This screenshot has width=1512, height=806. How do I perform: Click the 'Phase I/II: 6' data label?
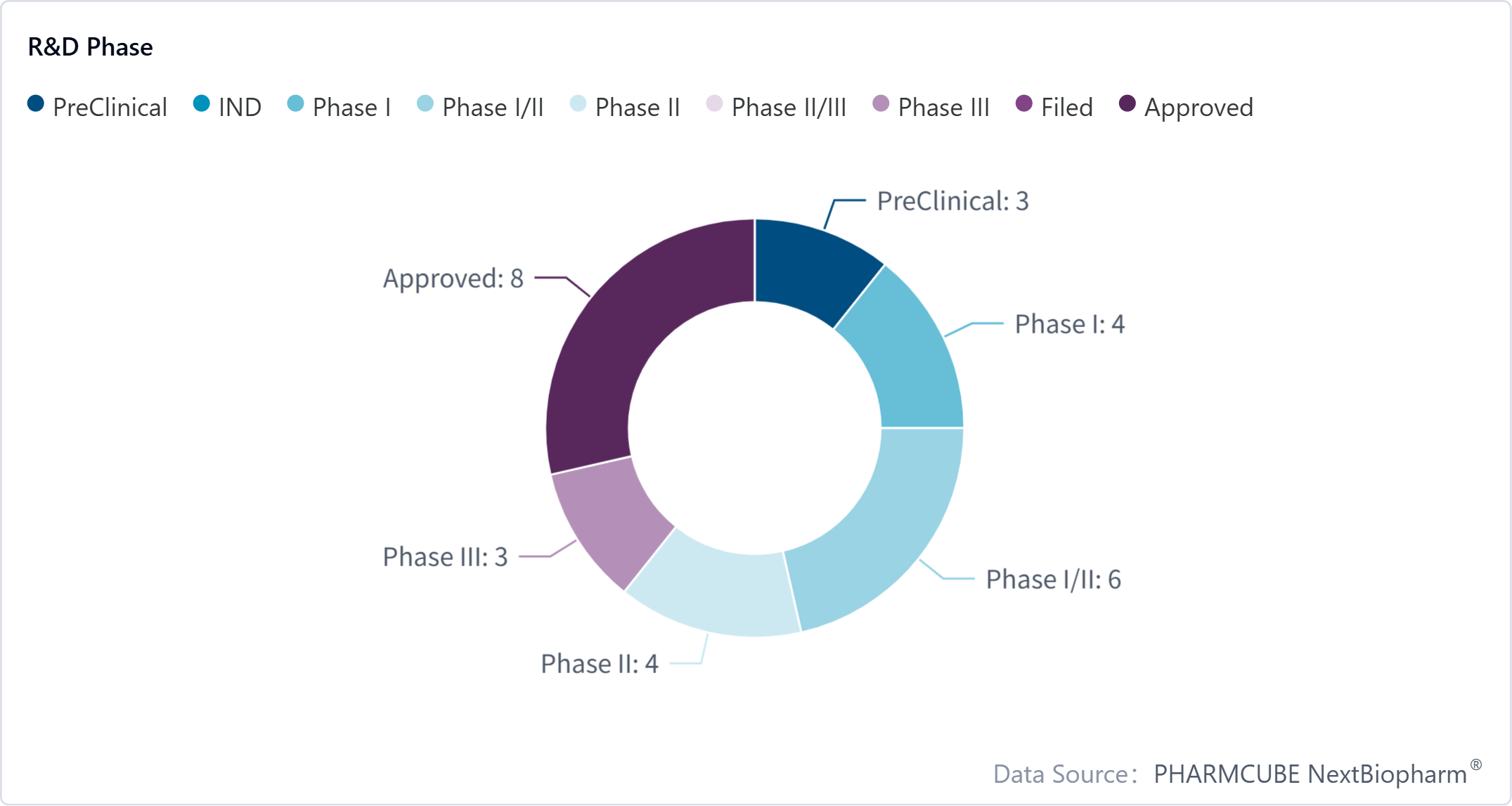(1053, 580)
